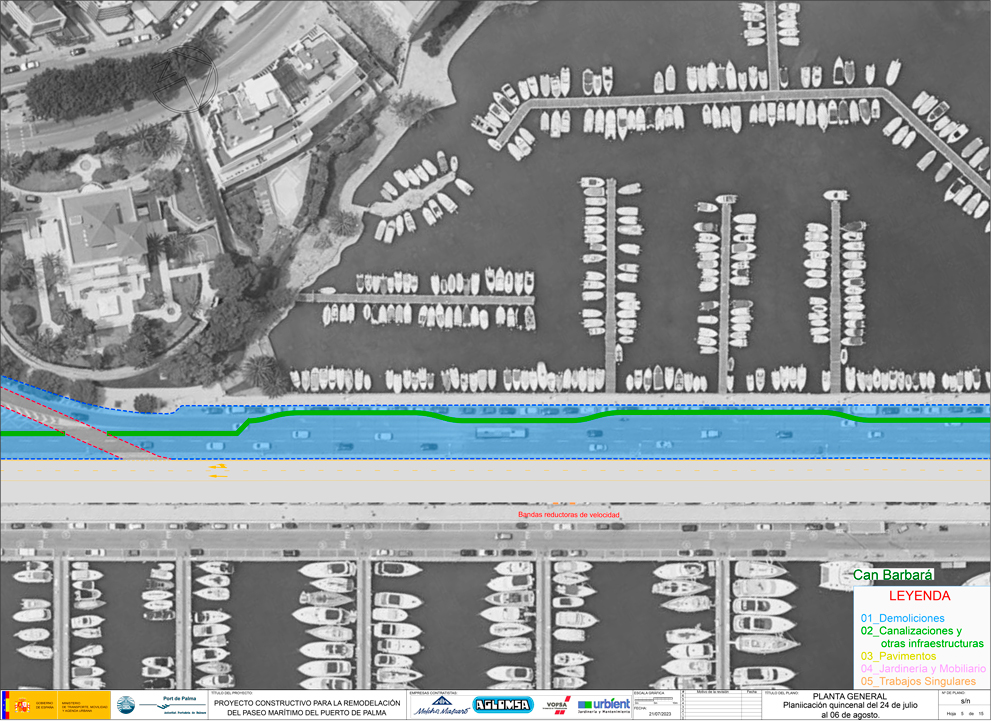Click the urbient logo
This screenshot has width=1000, height=722.
point(603,705)
